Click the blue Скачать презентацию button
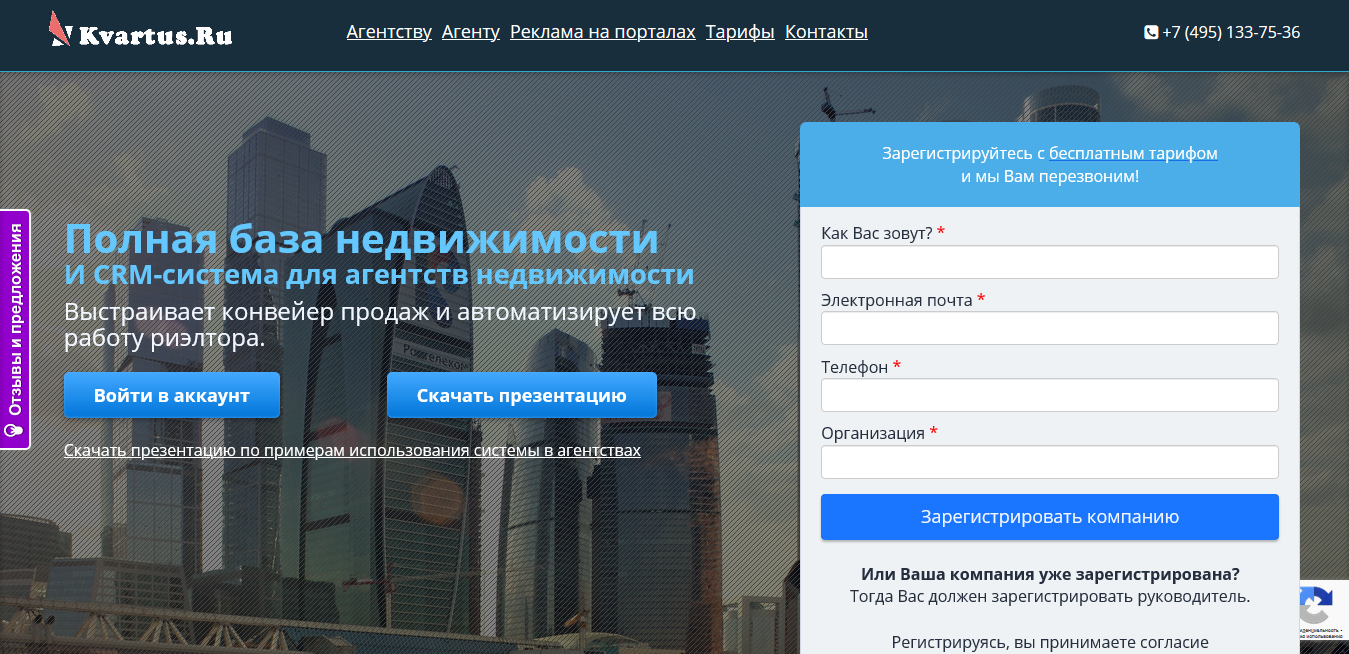1349x654 pixels. (521, 395)
